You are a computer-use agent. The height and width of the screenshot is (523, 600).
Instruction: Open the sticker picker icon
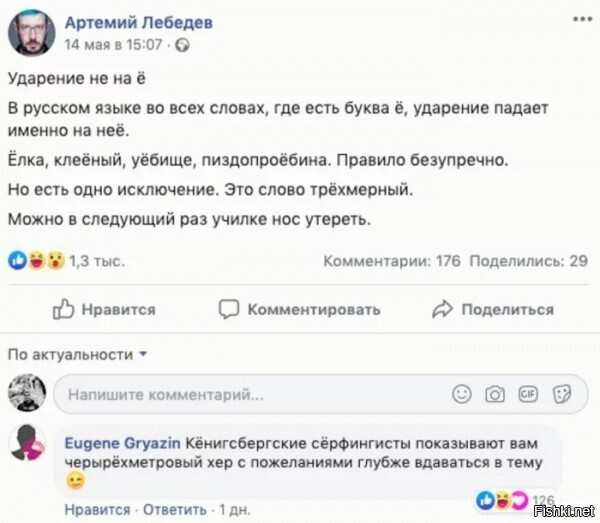(562, 394)
